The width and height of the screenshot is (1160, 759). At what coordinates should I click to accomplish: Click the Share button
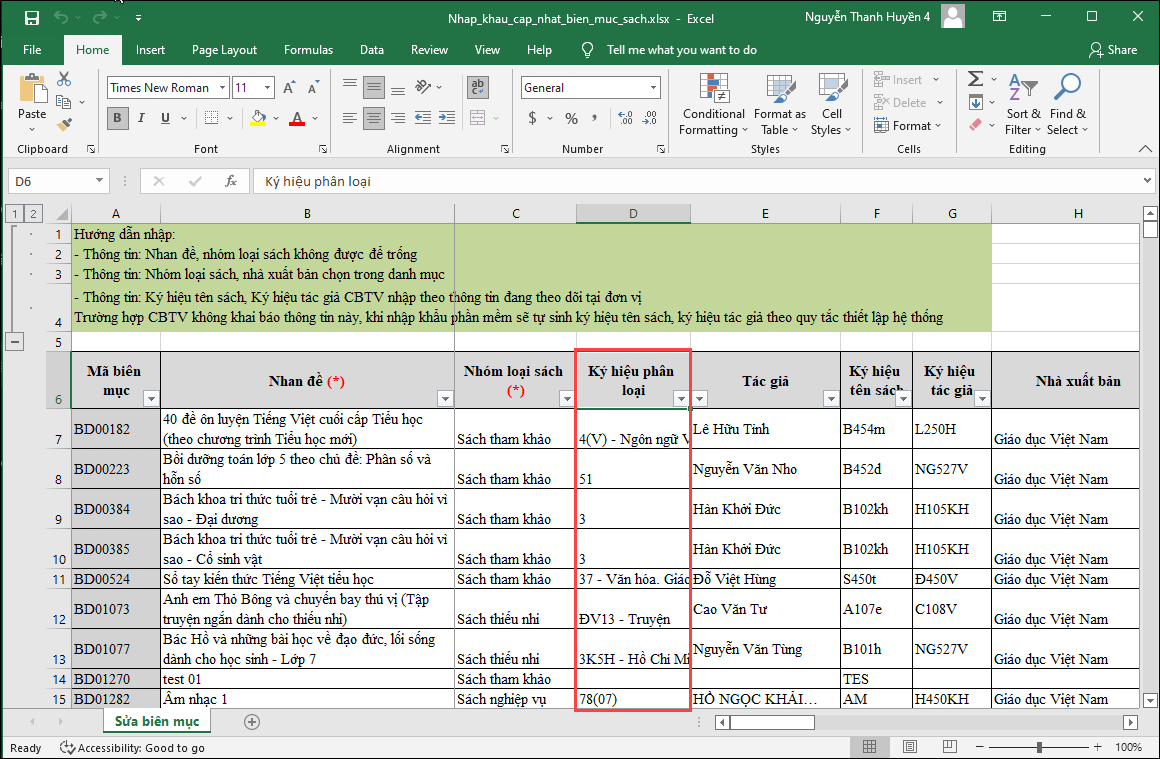1113,50
